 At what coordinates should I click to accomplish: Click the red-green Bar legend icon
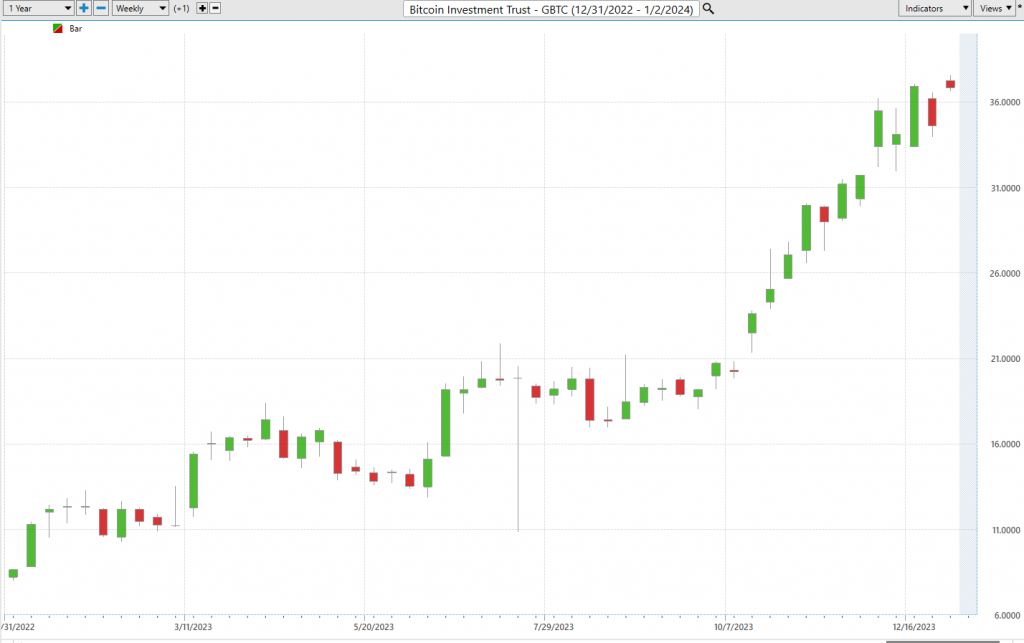click(57, 29)
